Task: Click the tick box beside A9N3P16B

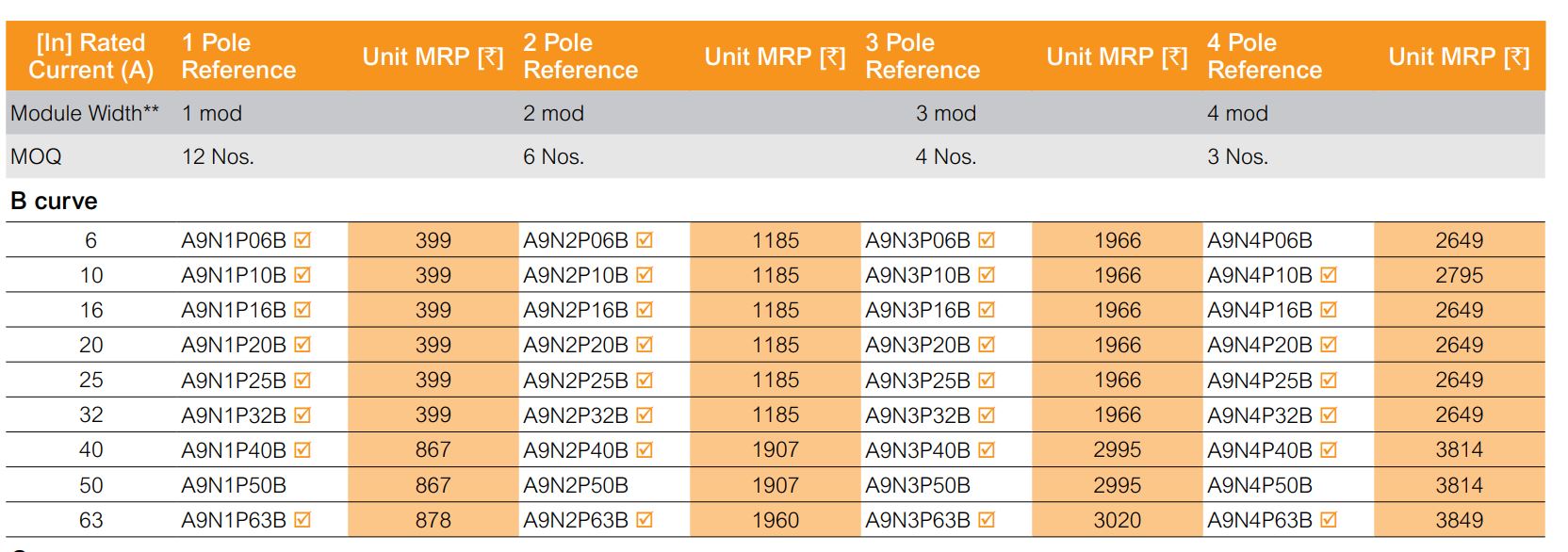Action: [987, 310]
